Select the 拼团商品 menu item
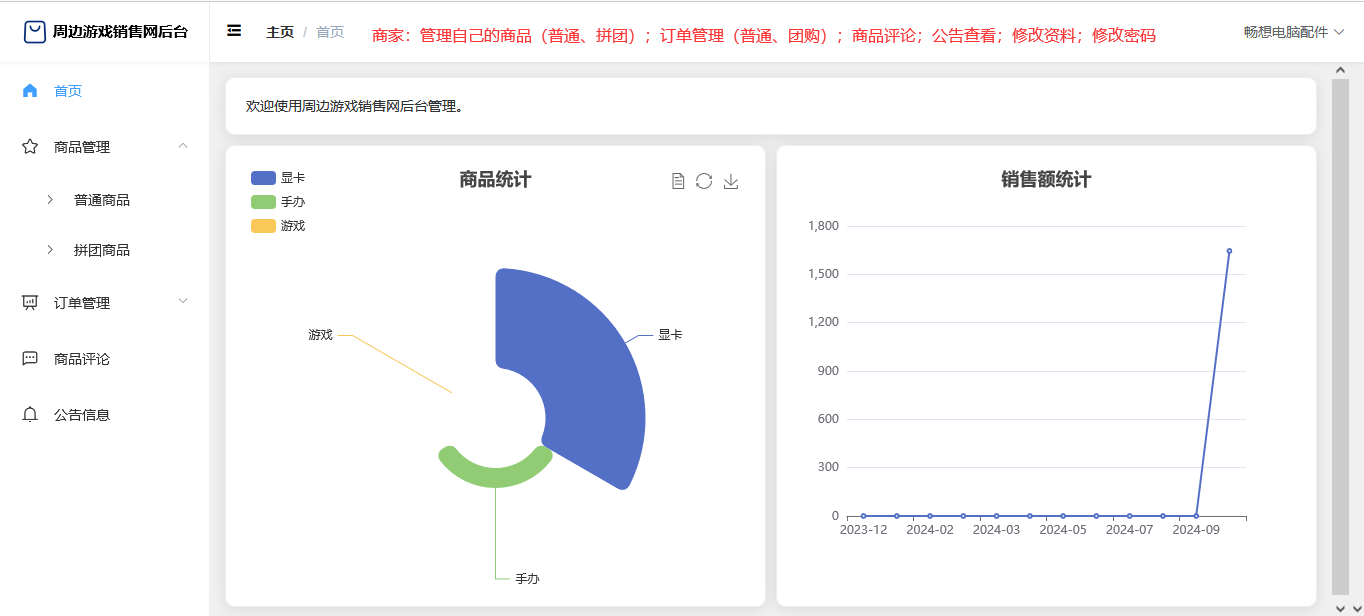 click(x=101, y=250)
